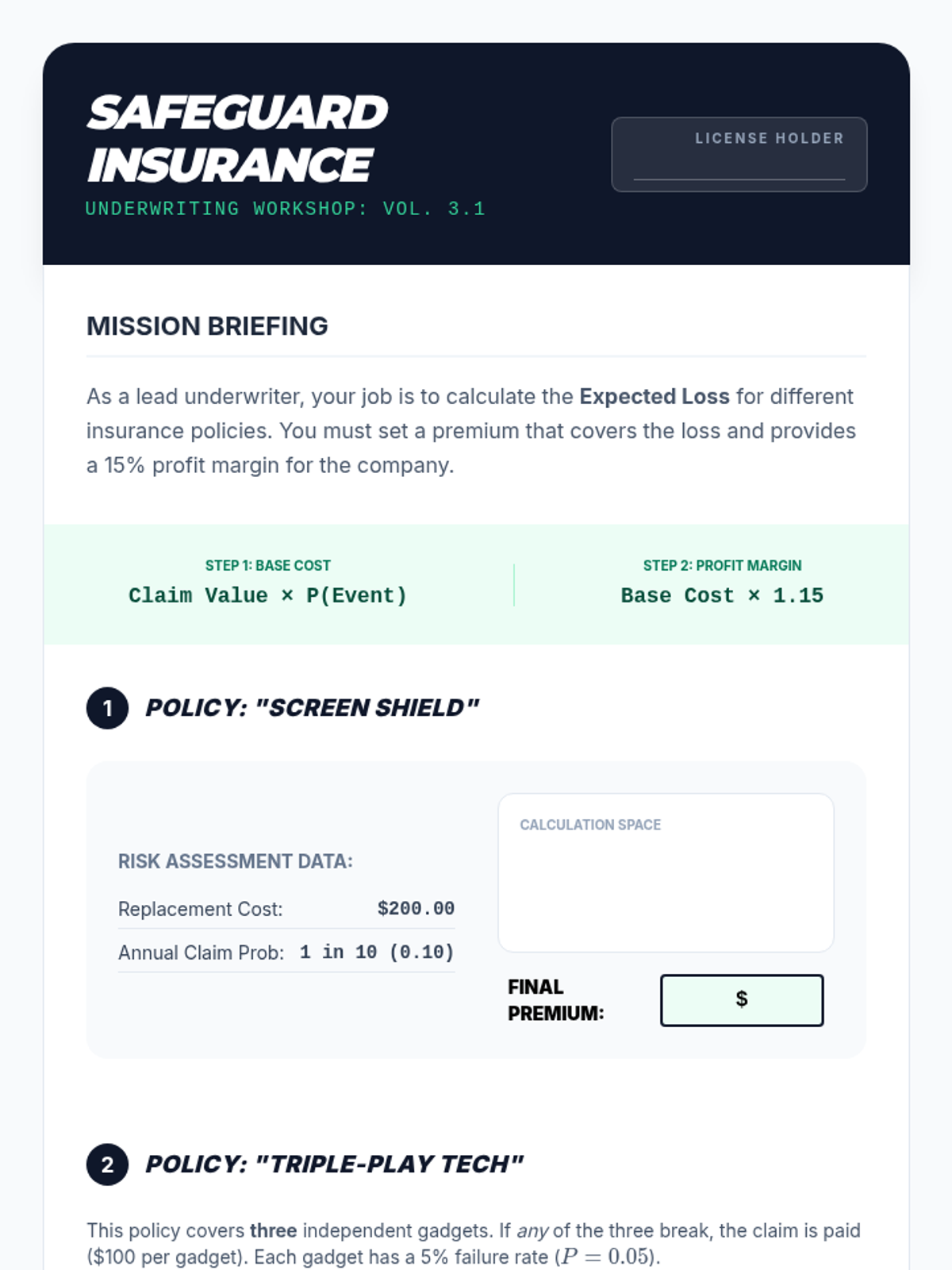
Task: Click the $200.00 replacement cost value
Action: pyautogui.click(x=416, y=908)
